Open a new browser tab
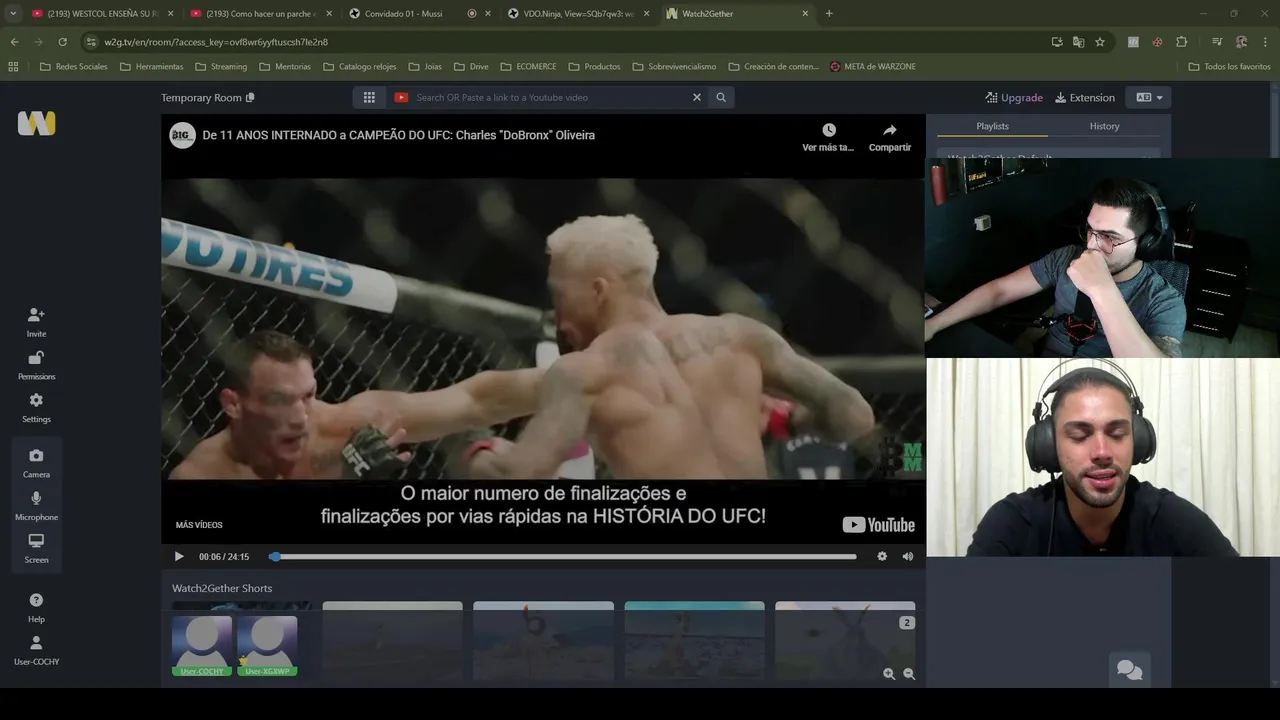This screenshot has width=1280, height=720. (829, 13)
